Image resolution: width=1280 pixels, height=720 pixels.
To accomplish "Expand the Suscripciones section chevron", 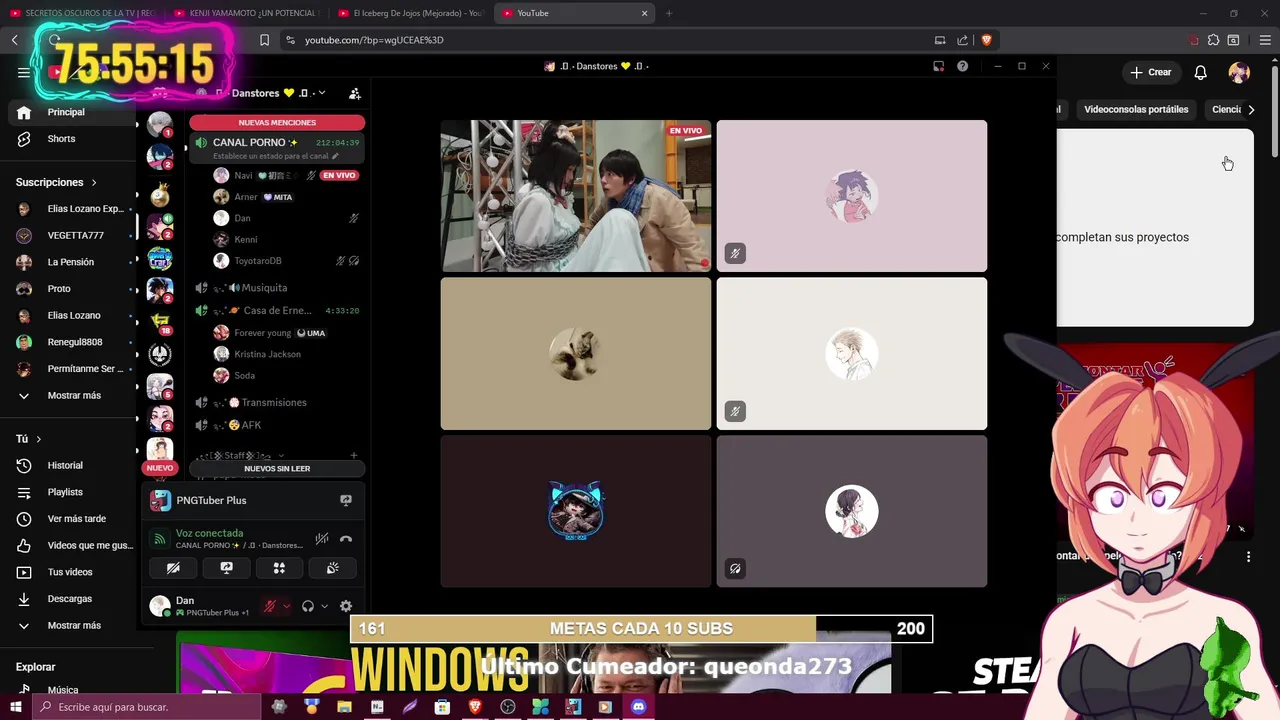I will tap(94, 183).
